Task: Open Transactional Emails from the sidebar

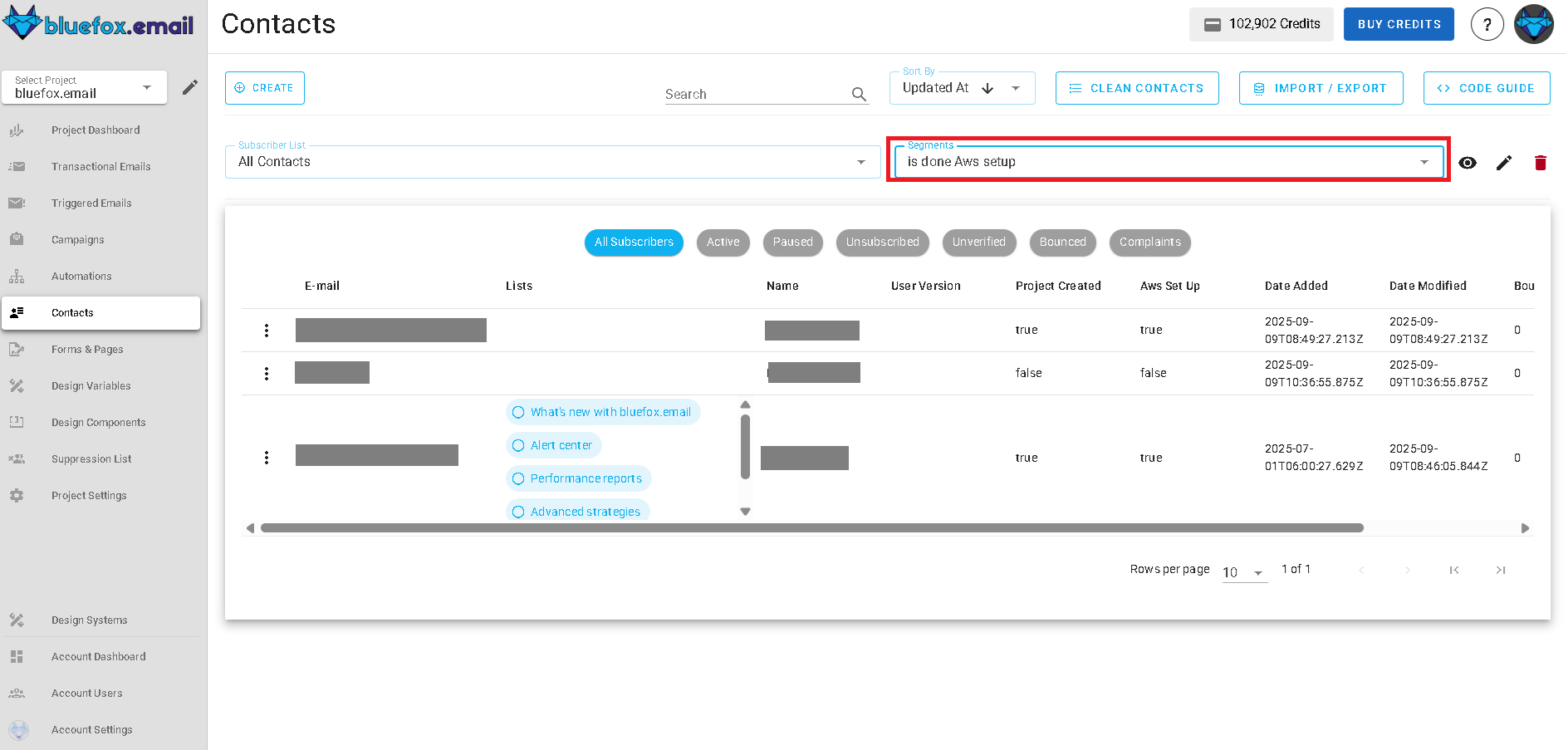Action: pyautogui.click(x=100, y=166)
